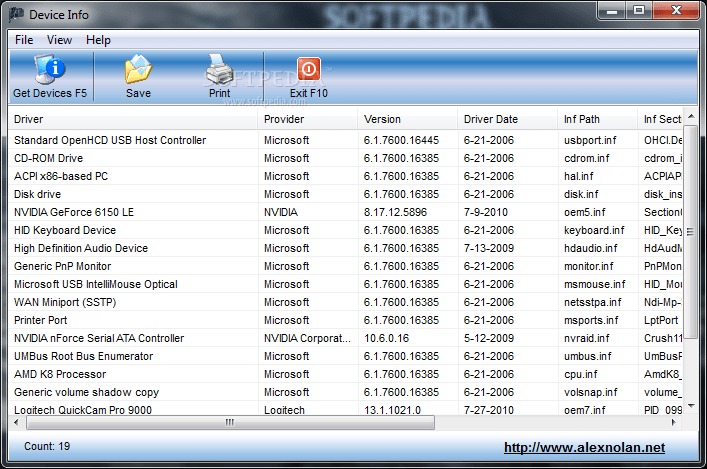
Task: Click the Save folder icon
Action: [138, 69]
